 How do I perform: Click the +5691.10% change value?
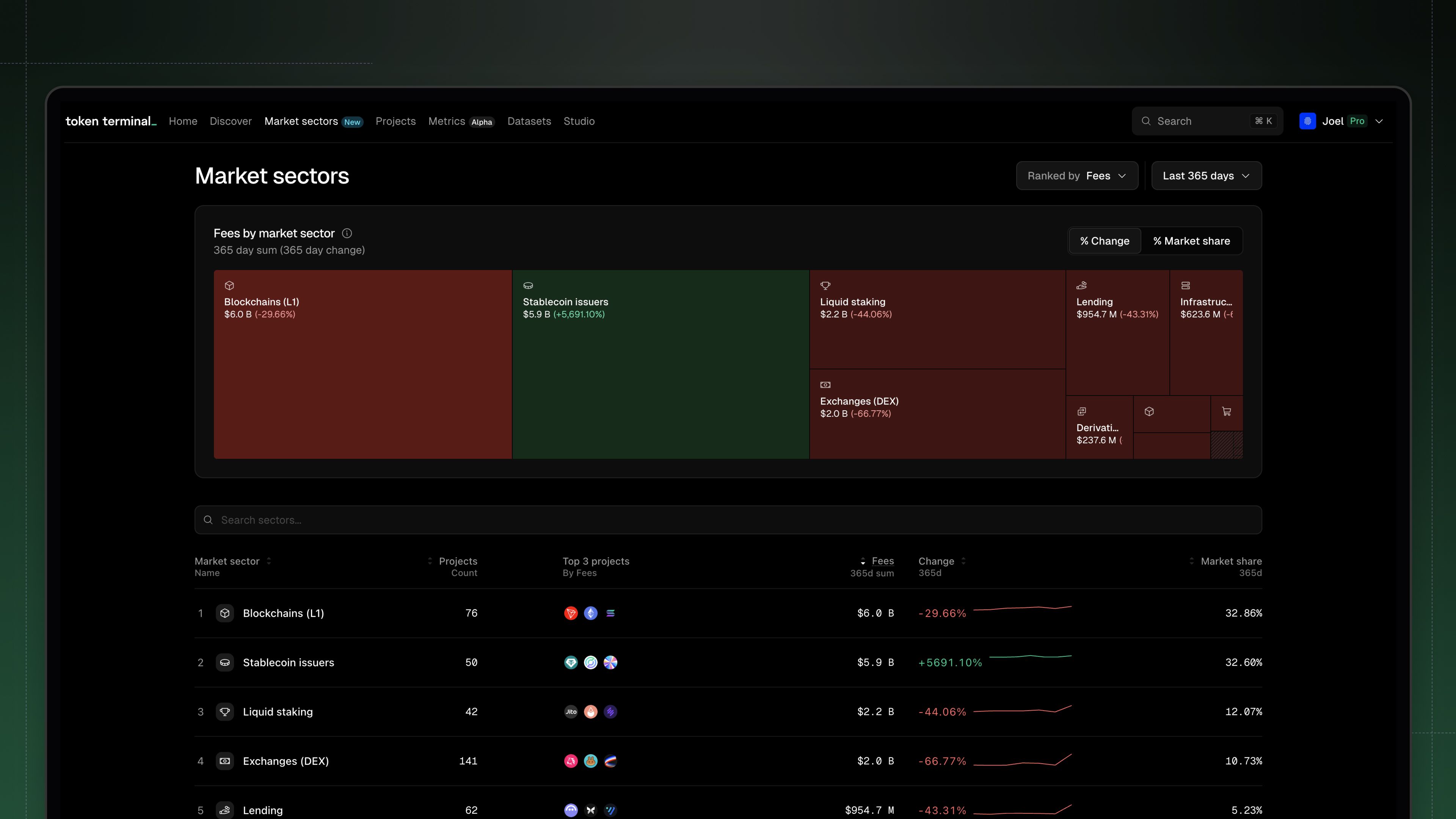(x=950, y=662)
